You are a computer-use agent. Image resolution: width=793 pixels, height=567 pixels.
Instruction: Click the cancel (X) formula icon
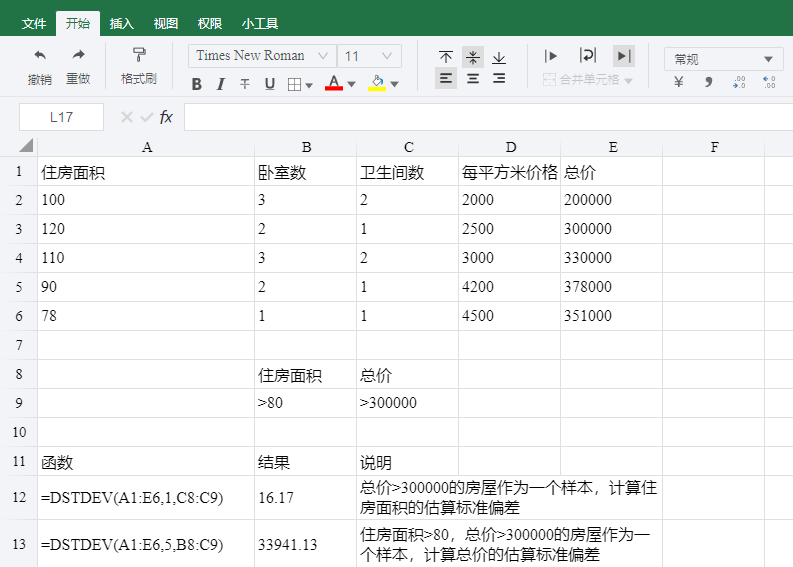[x=127, y=117]
